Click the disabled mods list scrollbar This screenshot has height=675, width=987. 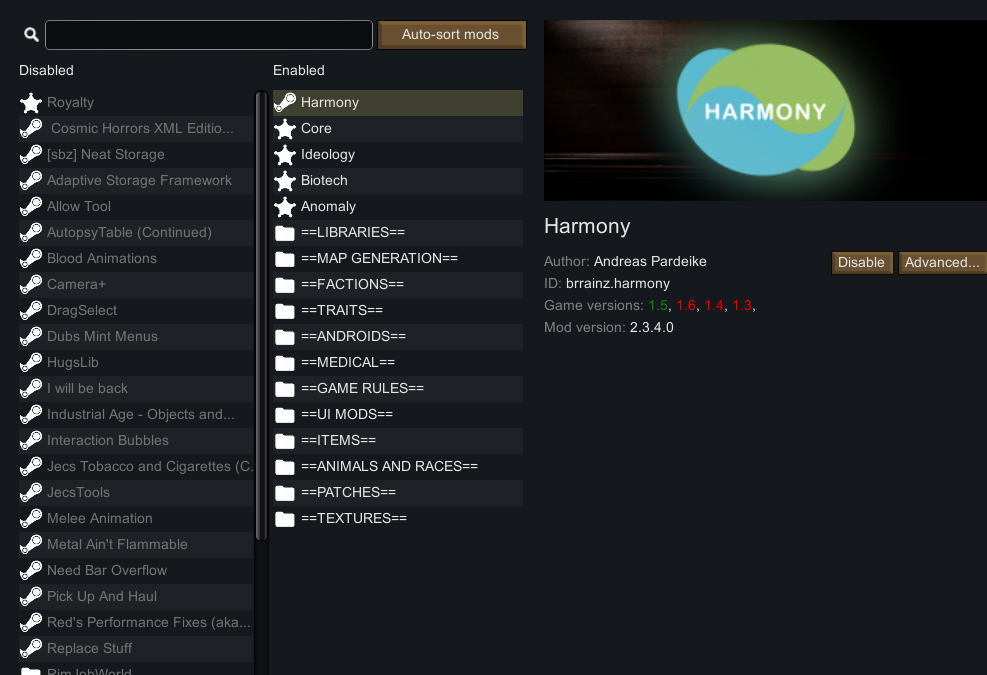click(x=261, y=316)
